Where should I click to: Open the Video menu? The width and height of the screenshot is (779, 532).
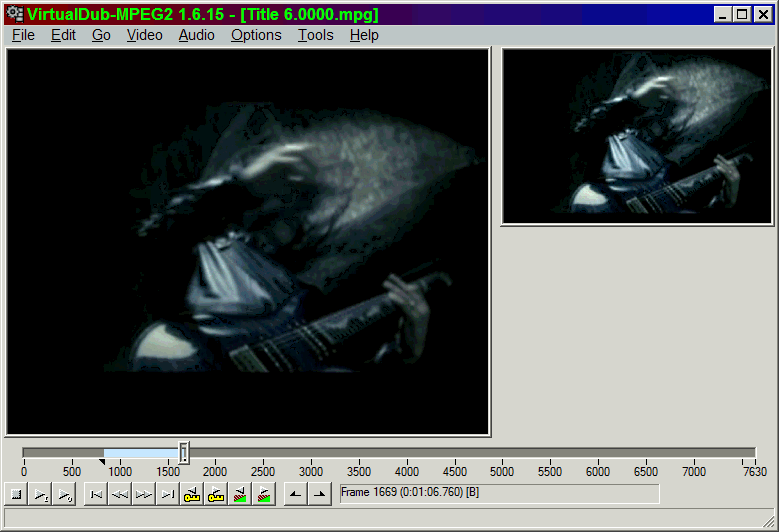[145, 35]
